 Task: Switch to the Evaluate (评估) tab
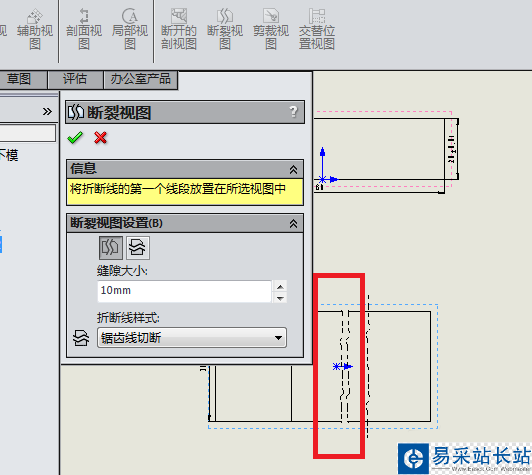75,79
